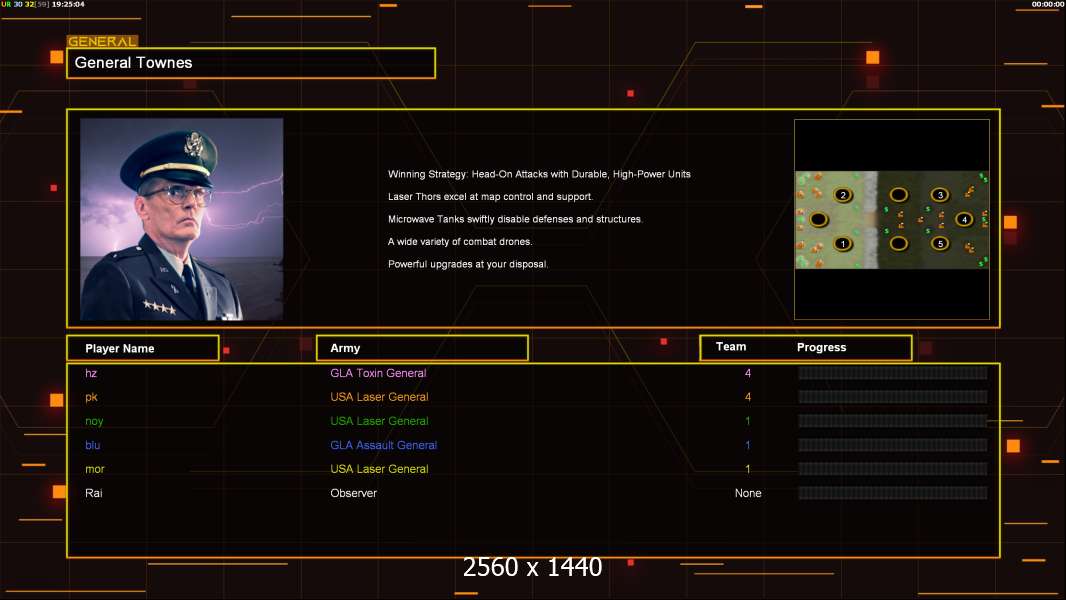Pick start position 3 on the minimap

(x=939, y=195)
